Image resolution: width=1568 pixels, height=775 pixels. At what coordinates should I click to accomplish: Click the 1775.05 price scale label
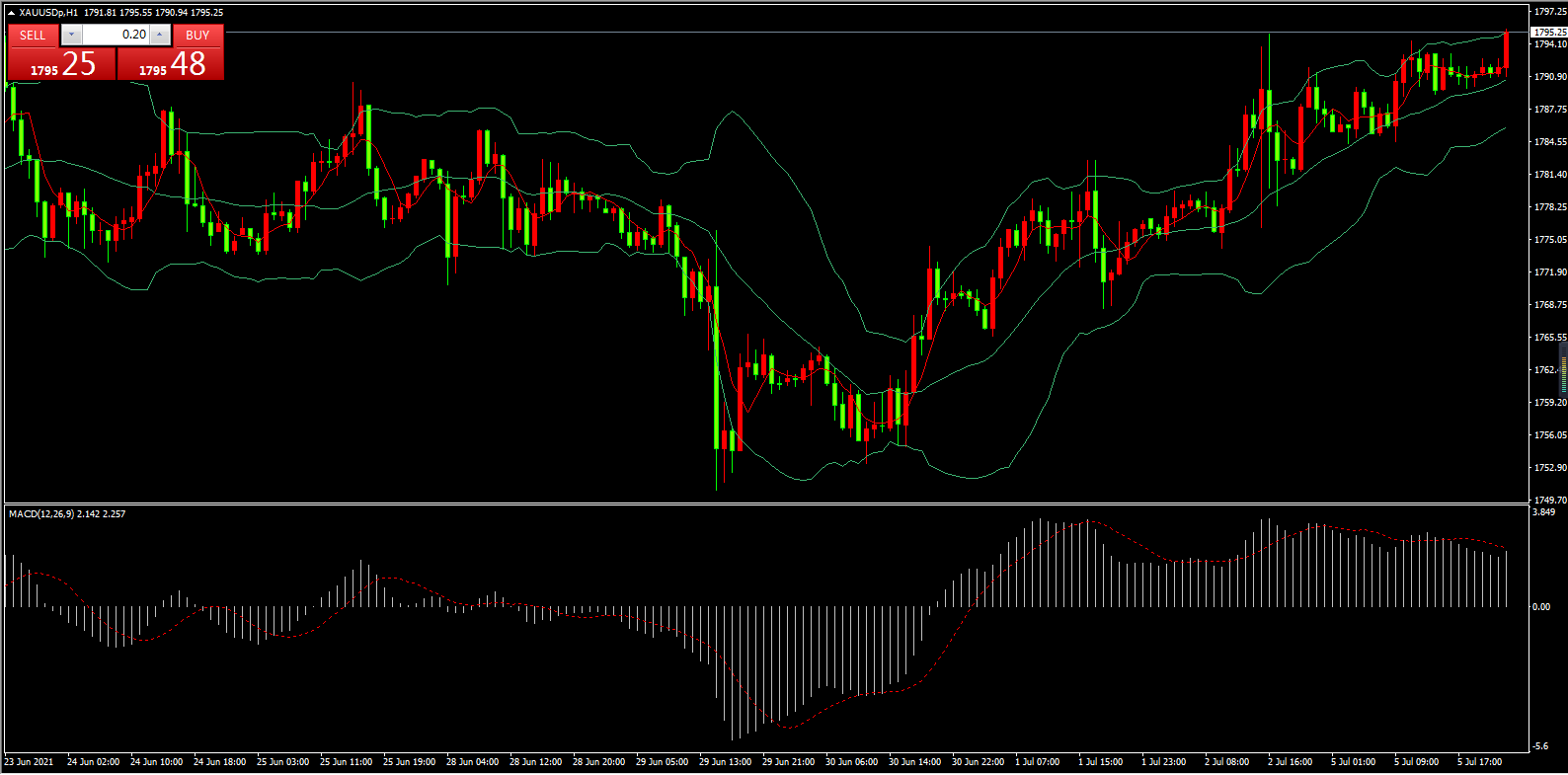[x=1549, y=240]
